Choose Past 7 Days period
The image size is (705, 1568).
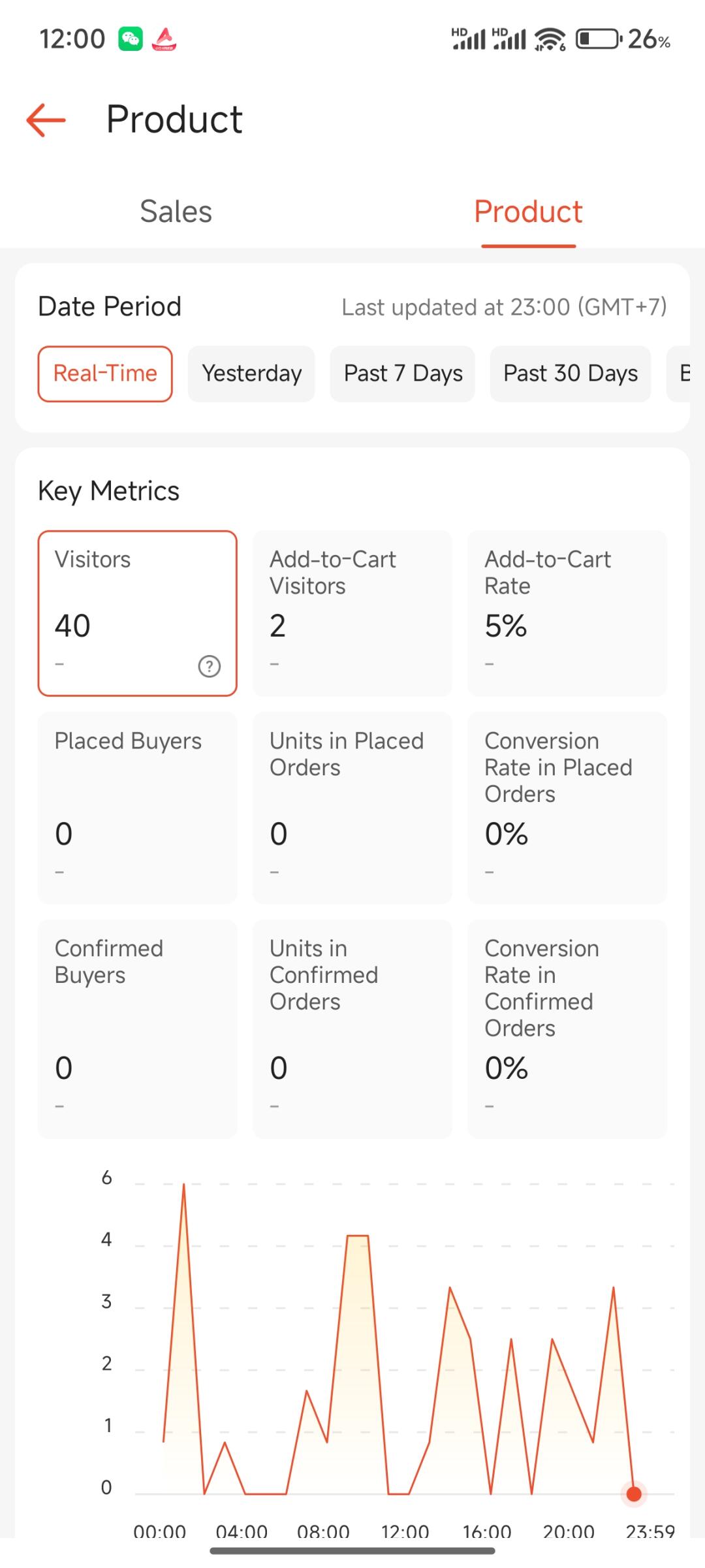403,374
